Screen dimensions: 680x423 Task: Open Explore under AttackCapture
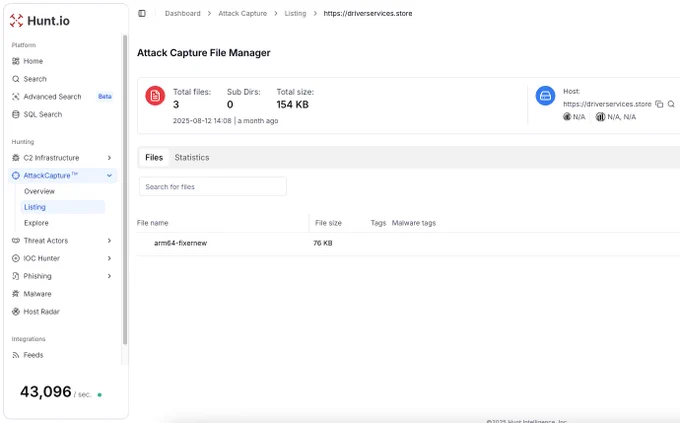pos(36,223)
